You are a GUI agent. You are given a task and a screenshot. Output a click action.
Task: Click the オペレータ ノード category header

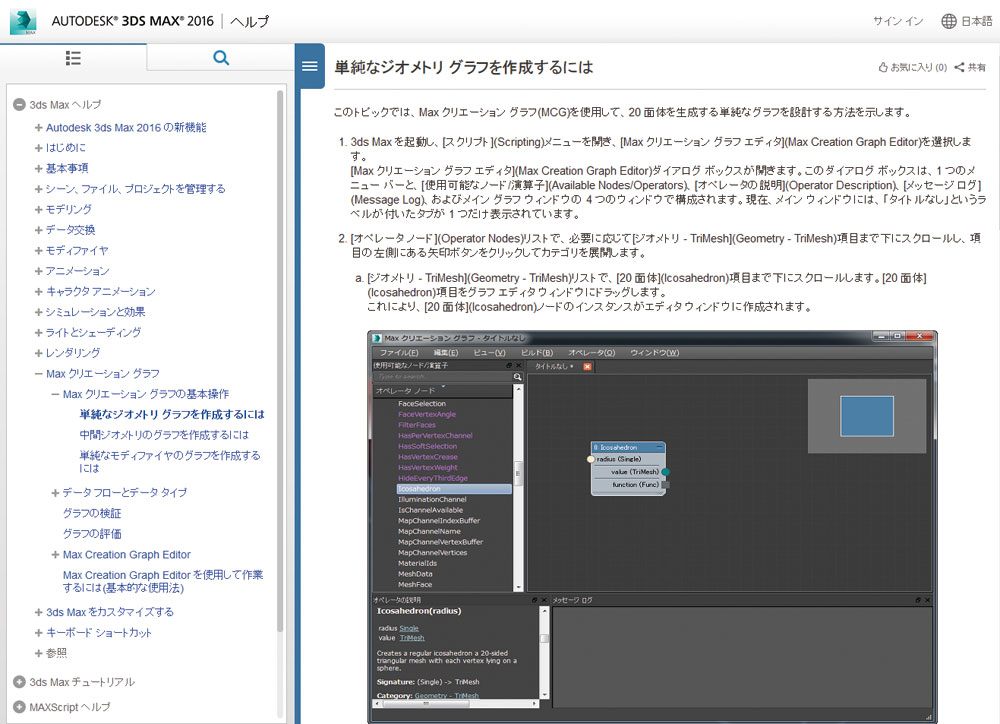[x=443, y=391]
